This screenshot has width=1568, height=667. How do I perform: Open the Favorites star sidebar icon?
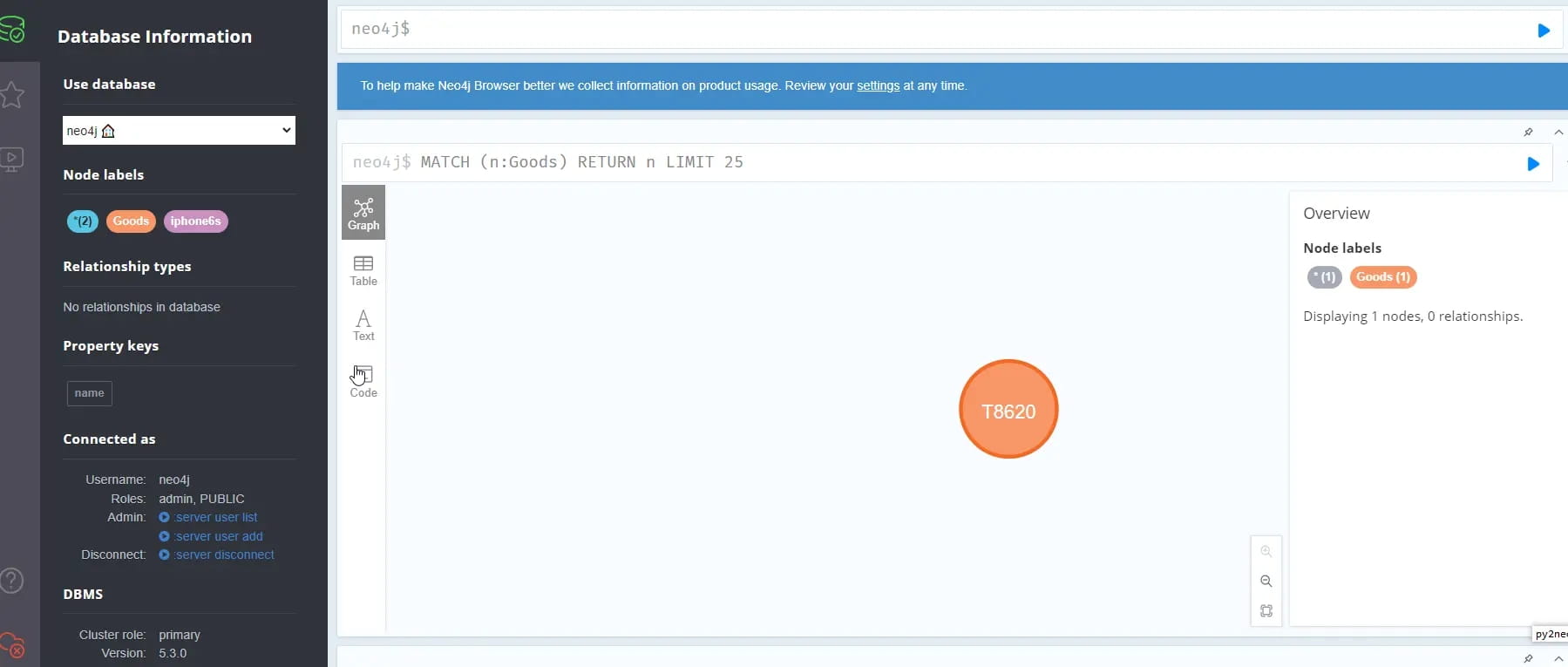[x=12, y=94]
